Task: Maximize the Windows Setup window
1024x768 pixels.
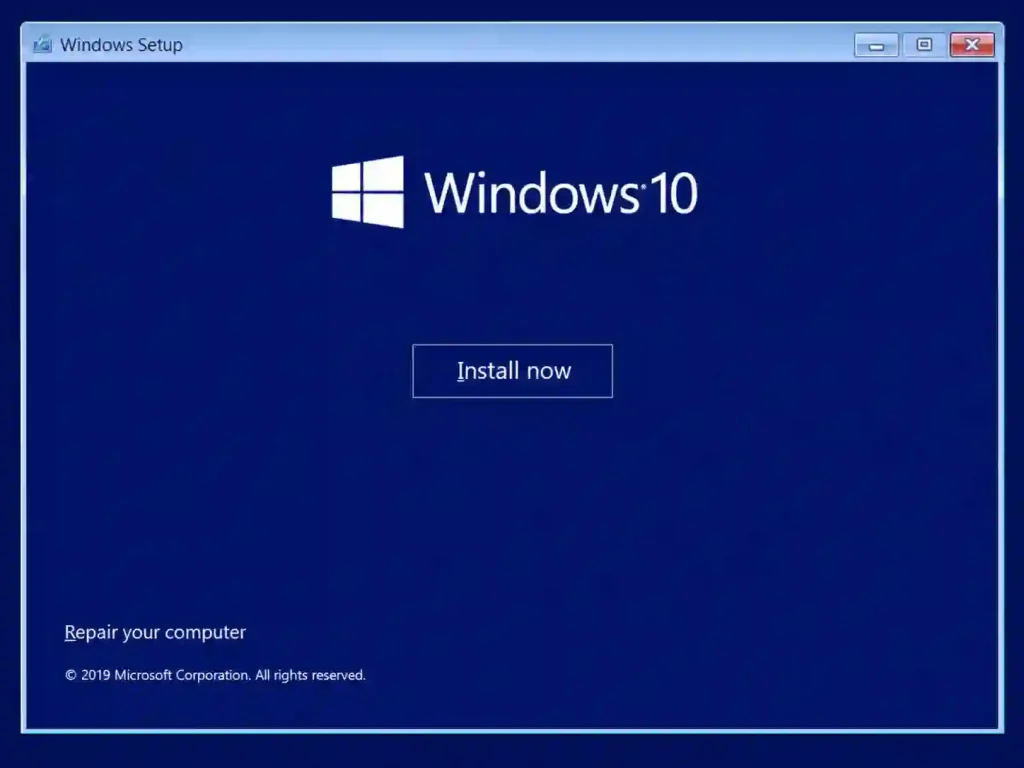Action: (x=924, y=45)
